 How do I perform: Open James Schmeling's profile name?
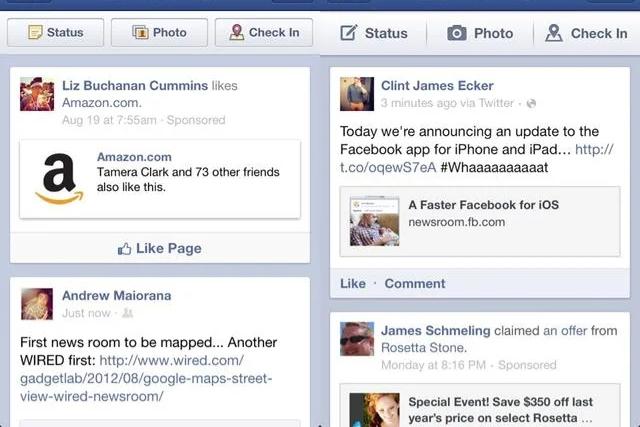(436, 331)
